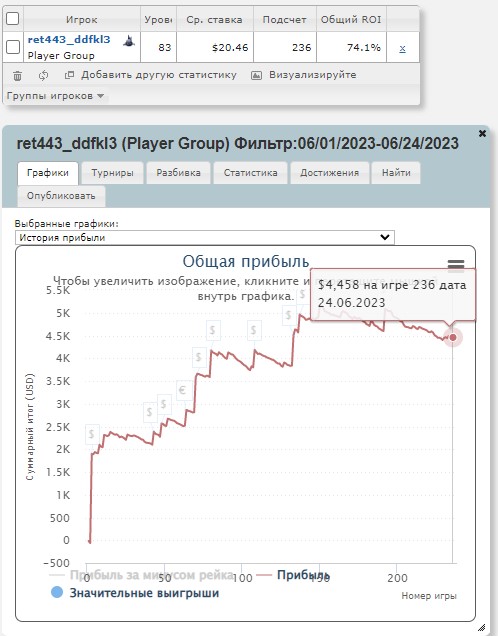Toggle the Прибыль legend series
The image size is (498, 636).
303,575
